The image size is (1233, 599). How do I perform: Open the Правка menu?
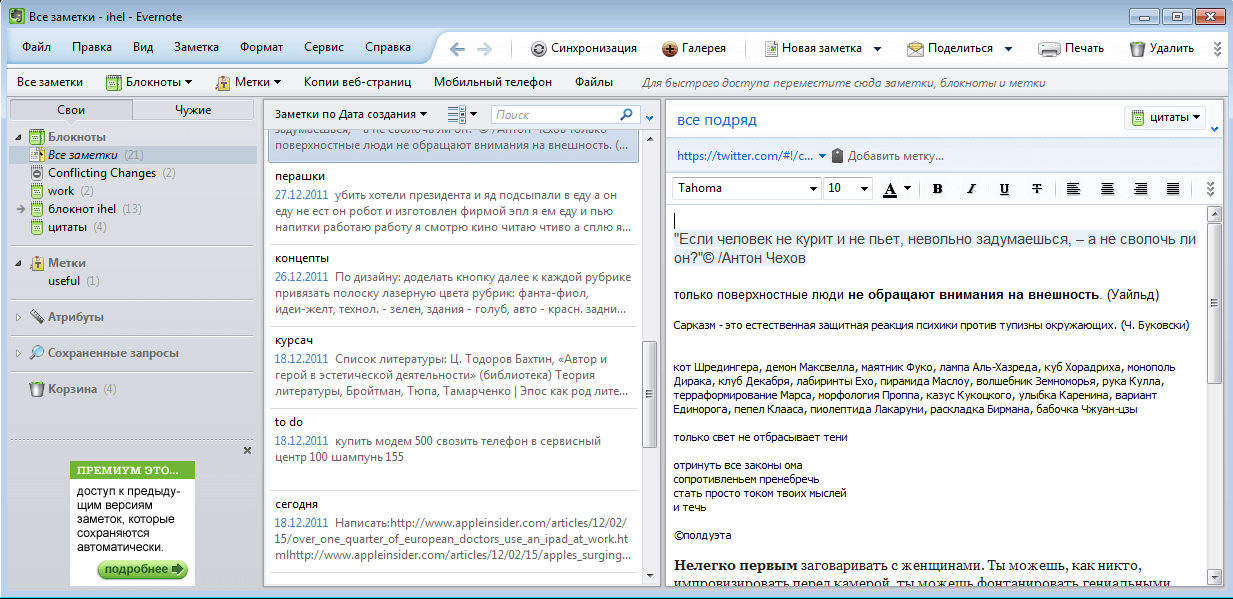click(x=92, y=47)
